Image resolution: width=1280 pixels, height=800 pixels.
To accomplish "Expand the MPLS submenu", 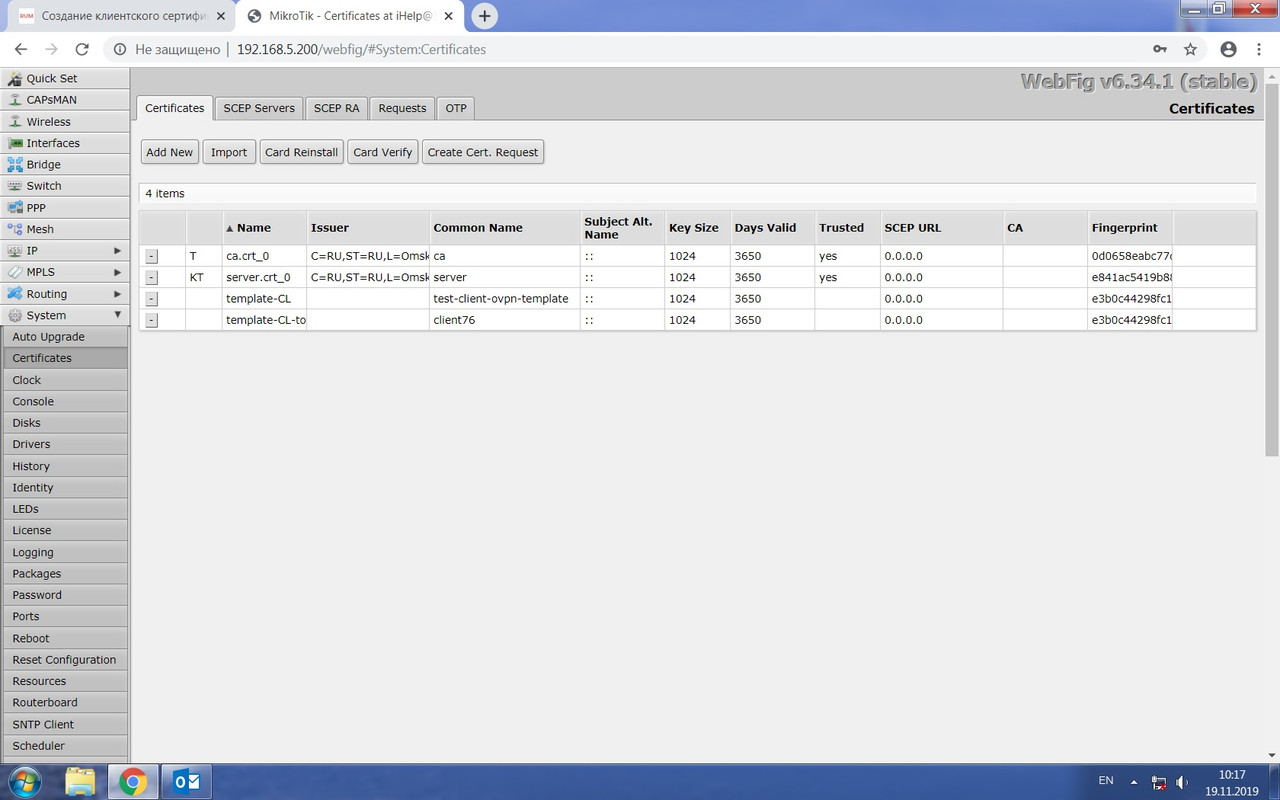I will [x=64, y=272].
